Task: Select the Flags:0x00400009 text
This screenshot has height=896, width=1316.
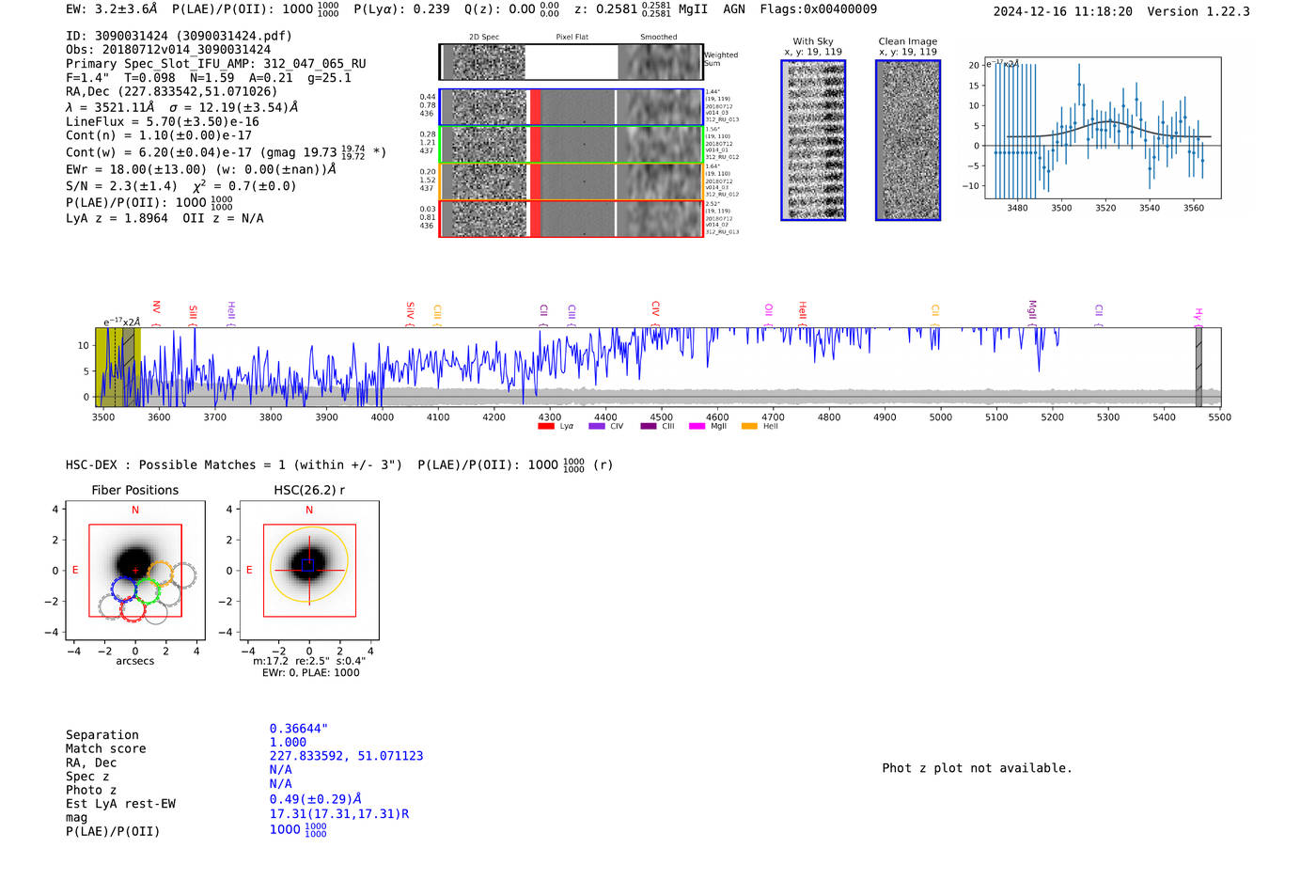Action: point(818,9)
